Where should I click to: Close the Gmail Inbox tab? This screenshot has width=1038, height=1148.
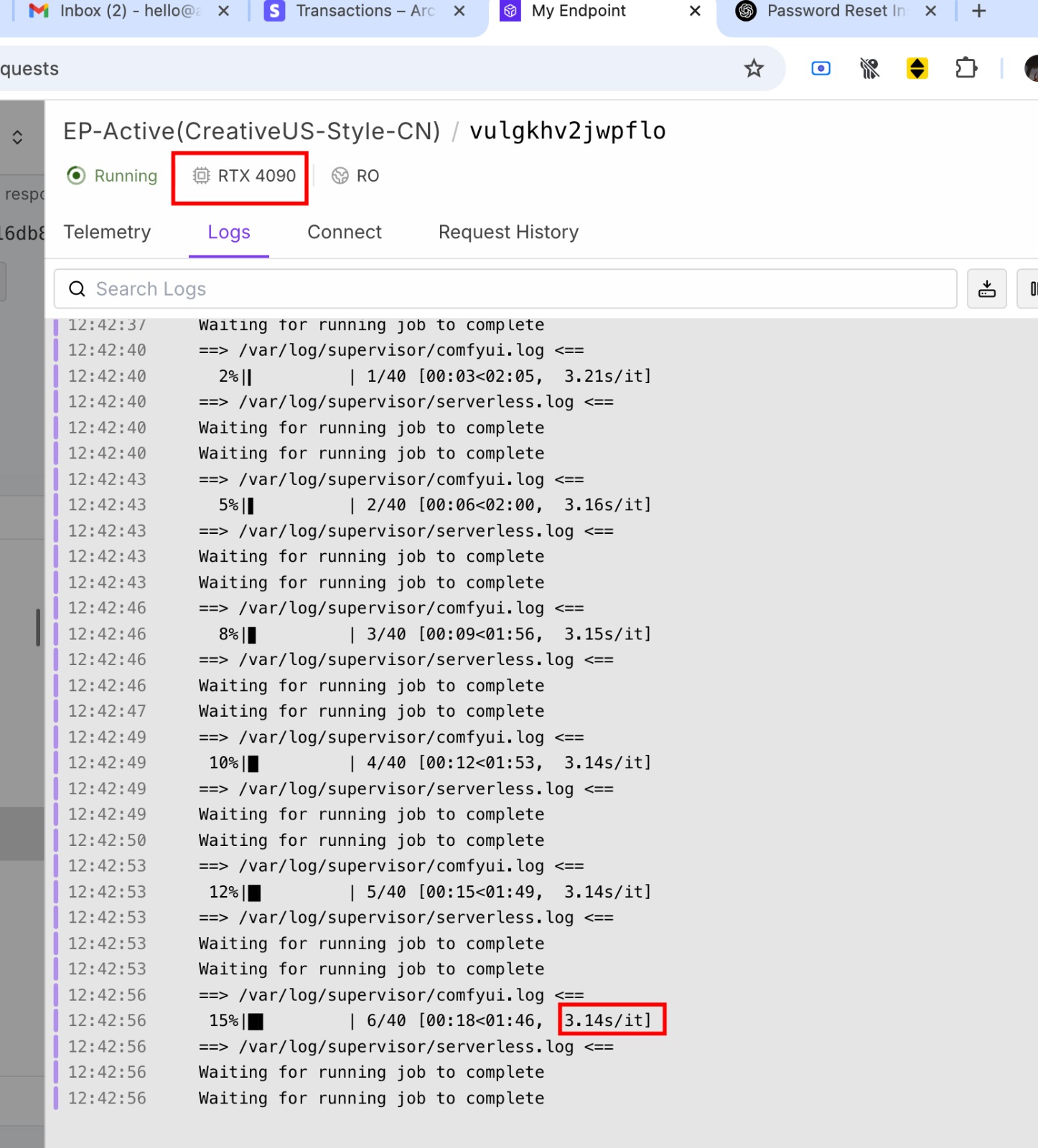[x=223, y=11]
